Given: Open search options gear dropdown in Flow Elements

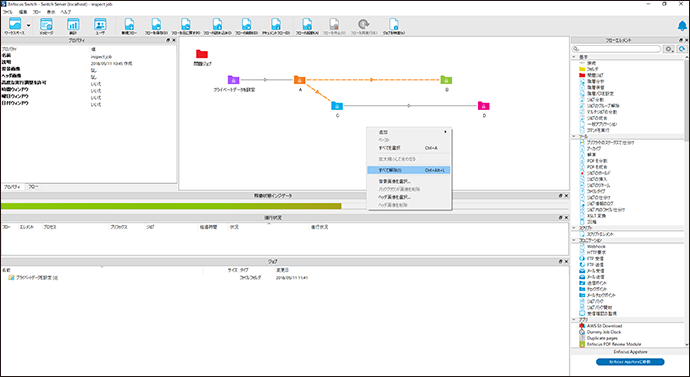Looking at the screenshot, I should (x=669, y=49).
